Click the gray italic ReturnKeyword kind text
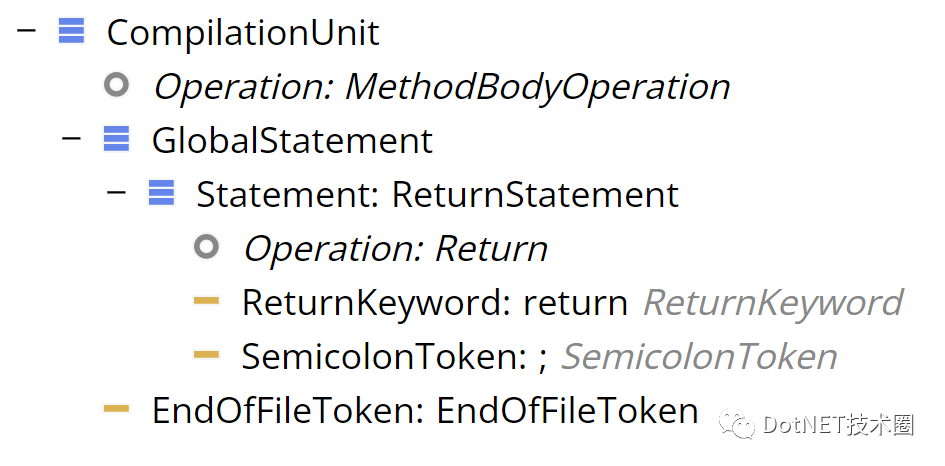This screenshot has width=945, height=466. 773,303
